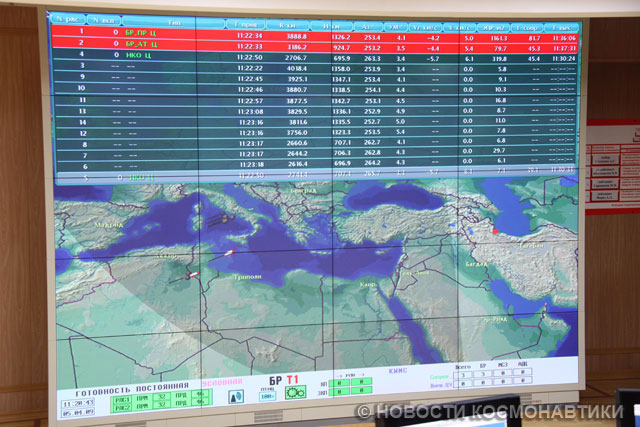Click the red target marker near the Caspian Sea
Screen dimensions: 640x427
tap(494, 232)
